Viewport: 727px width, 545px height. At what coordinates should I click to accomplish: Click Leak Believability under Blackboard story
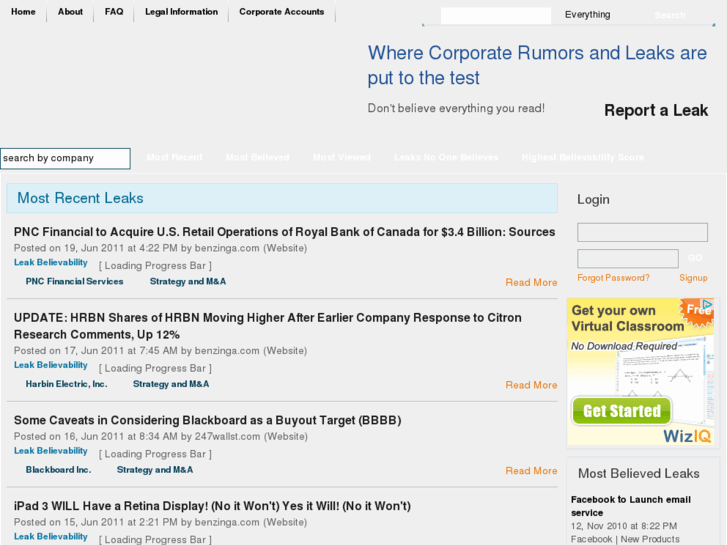[51, 451]
